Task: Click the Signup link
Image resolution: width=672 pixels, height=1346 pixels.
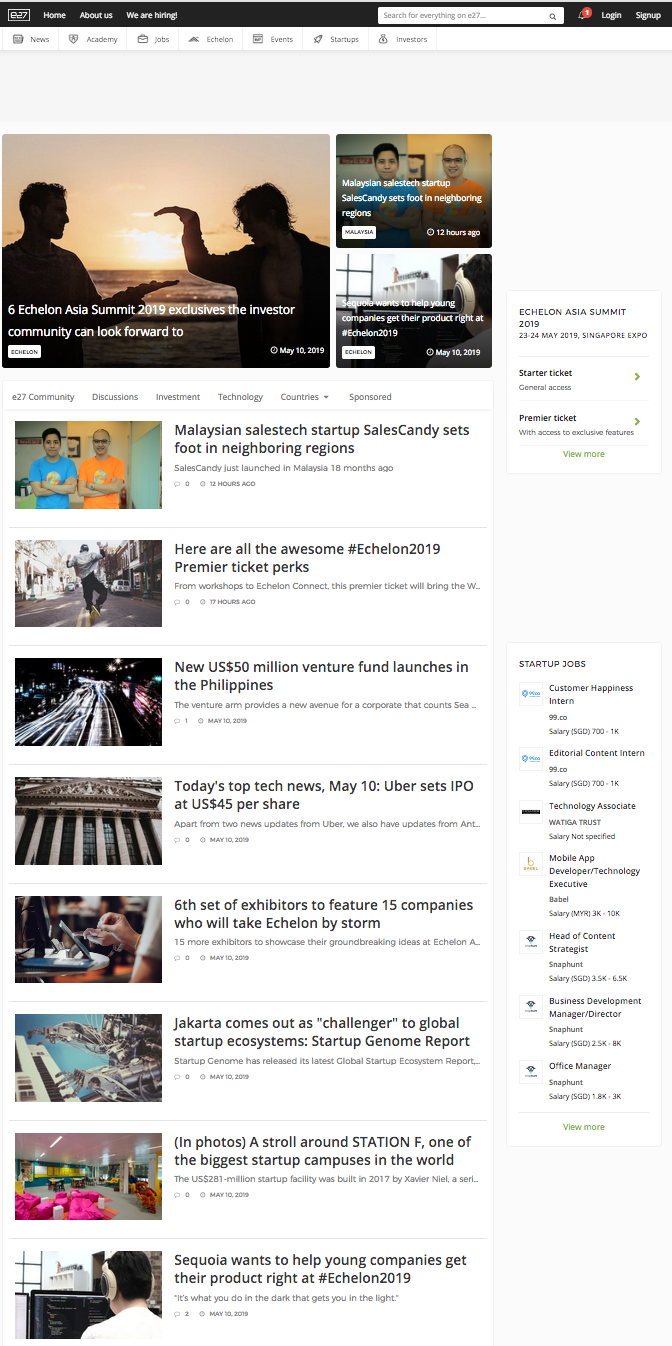Action: (x=648, y=16)
